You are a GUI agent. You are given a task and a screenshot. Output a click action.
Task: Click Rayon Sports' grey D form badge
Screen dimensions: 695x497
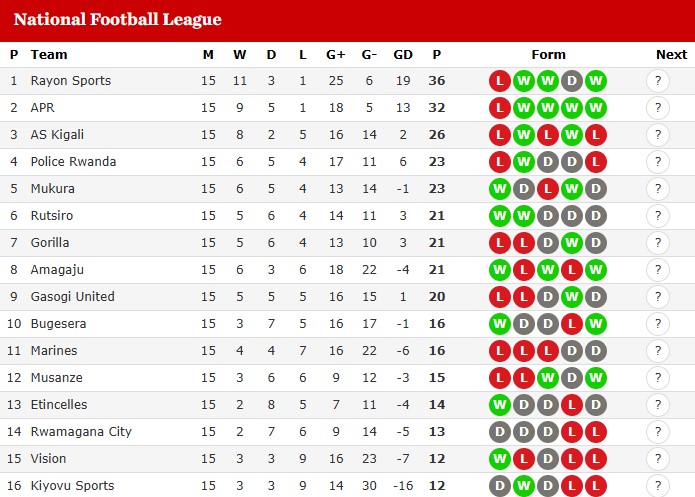(x=572, y=81)
